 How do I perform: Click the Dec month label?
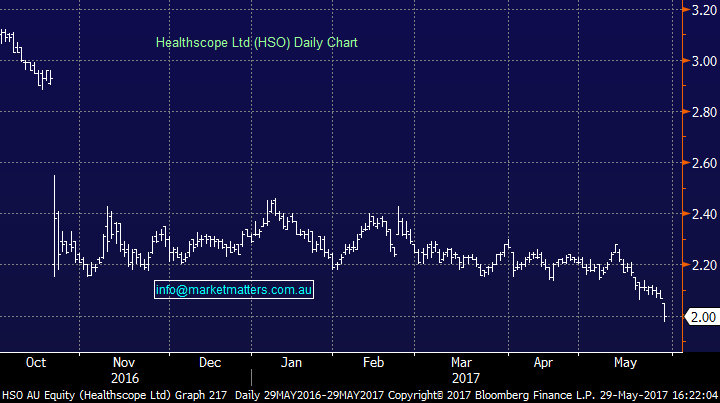[x=210, y=363]
